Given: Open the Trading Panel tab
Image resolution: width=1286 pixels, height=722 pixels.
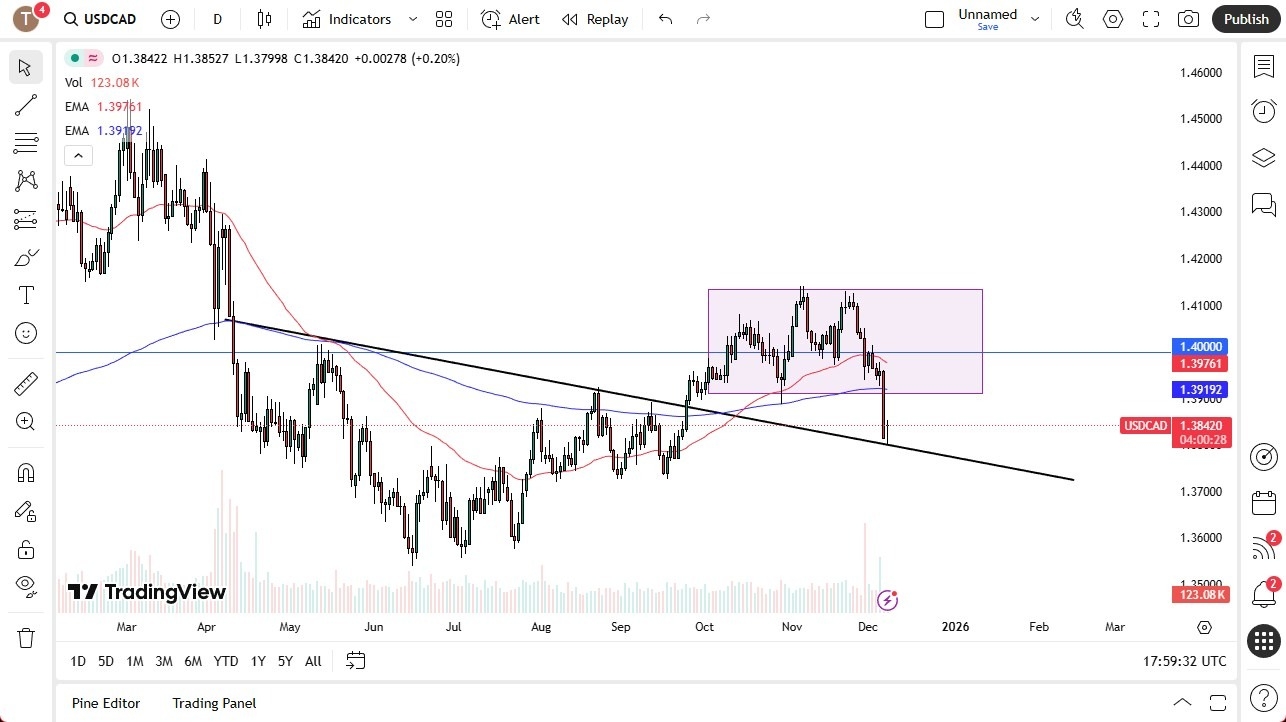Looking at the screenshot, I should (x=213, y=703).
